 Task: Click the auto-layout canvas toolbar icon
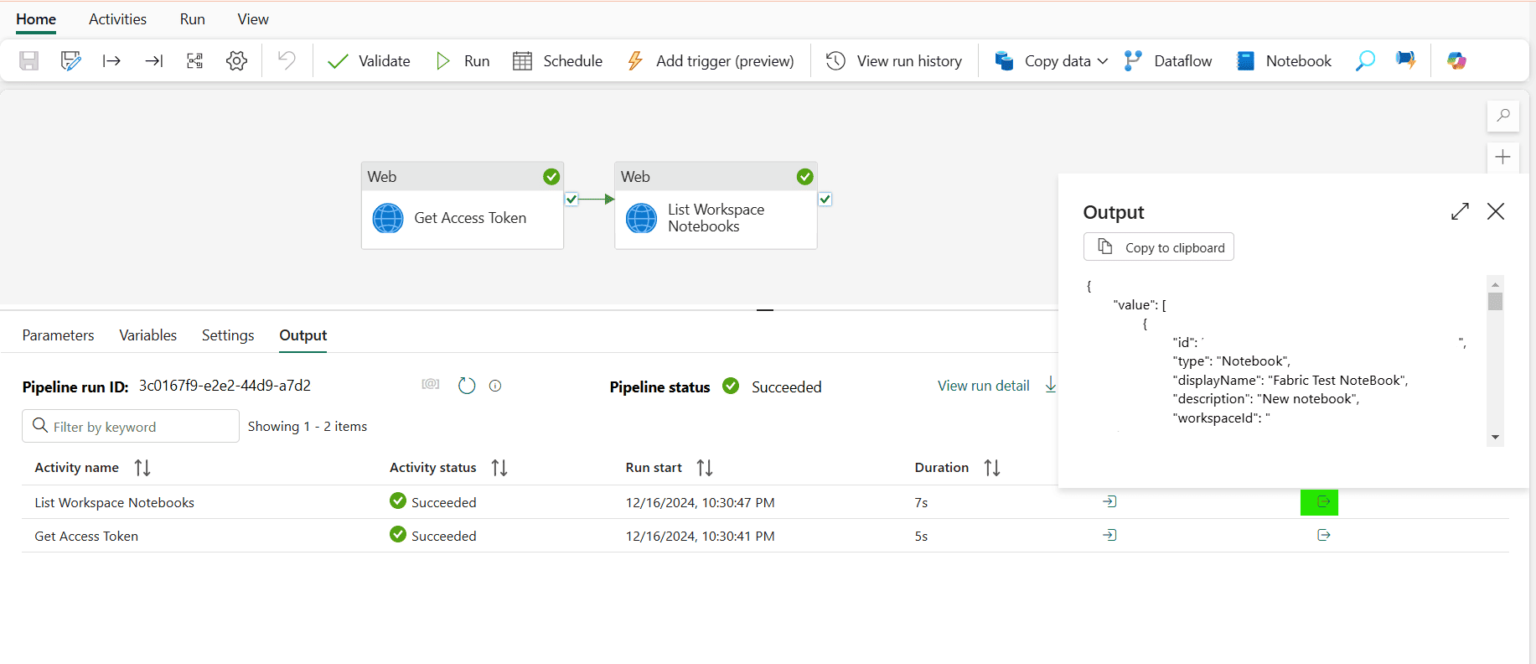click(195, 61)
